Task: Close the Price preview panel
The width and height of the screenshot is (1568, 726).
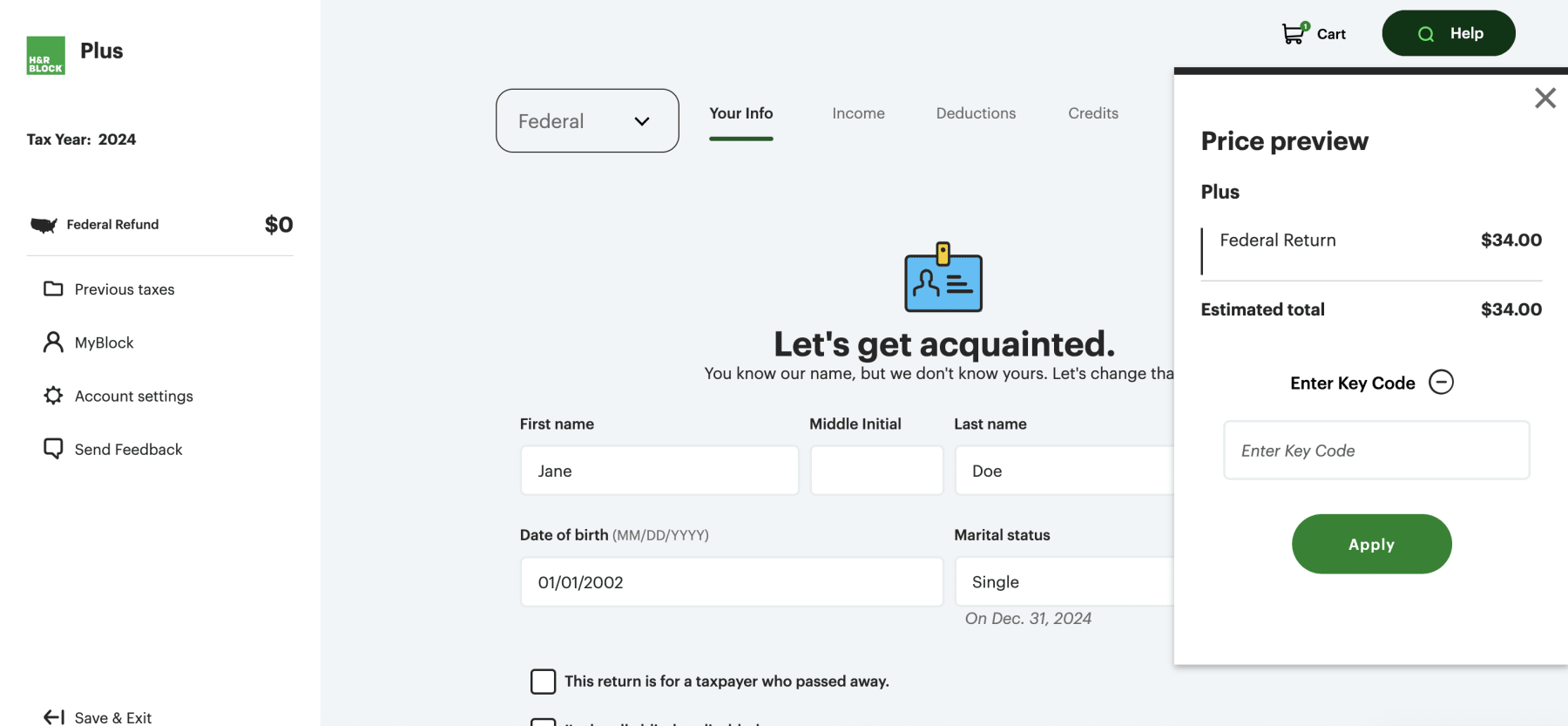Action: [1545, 98]
